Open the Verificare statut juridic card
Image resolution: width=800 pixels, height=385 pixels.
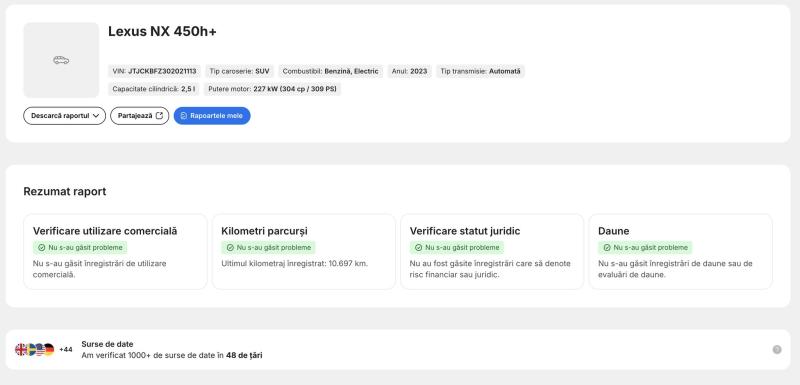click(492, 252)
